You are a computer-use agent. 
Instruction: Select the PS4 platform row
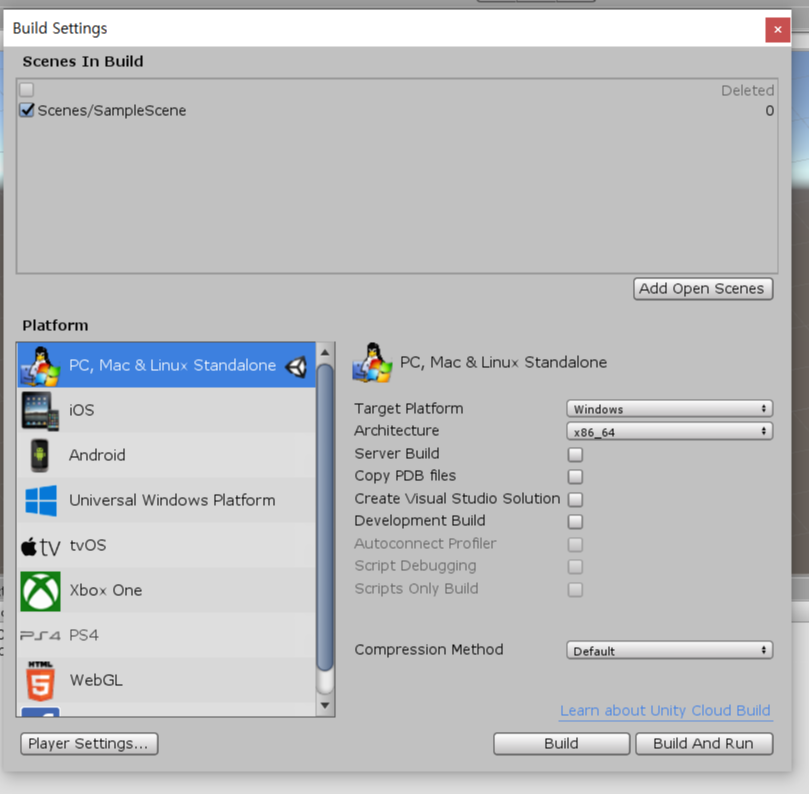(167, 635)
